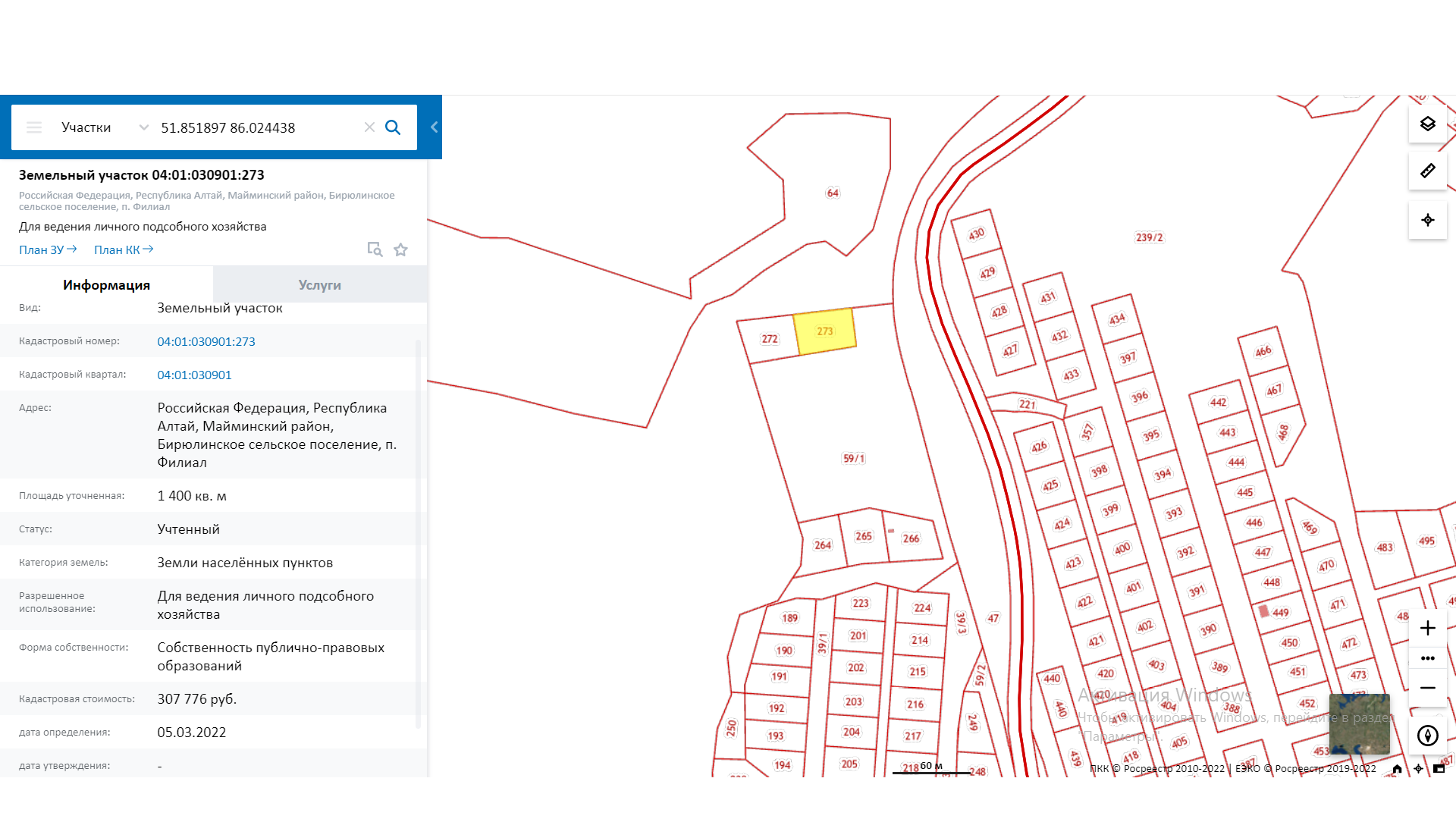
Task: Reset map orientation with compass button
Action: [1427, 736]
